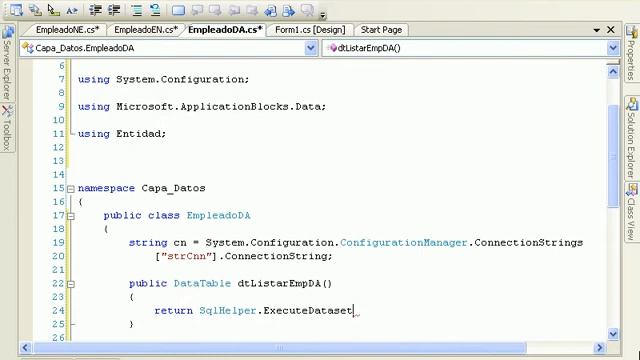Open the Solution Explorer side panel
Screen dimensions: 640x360
[632, 138]
